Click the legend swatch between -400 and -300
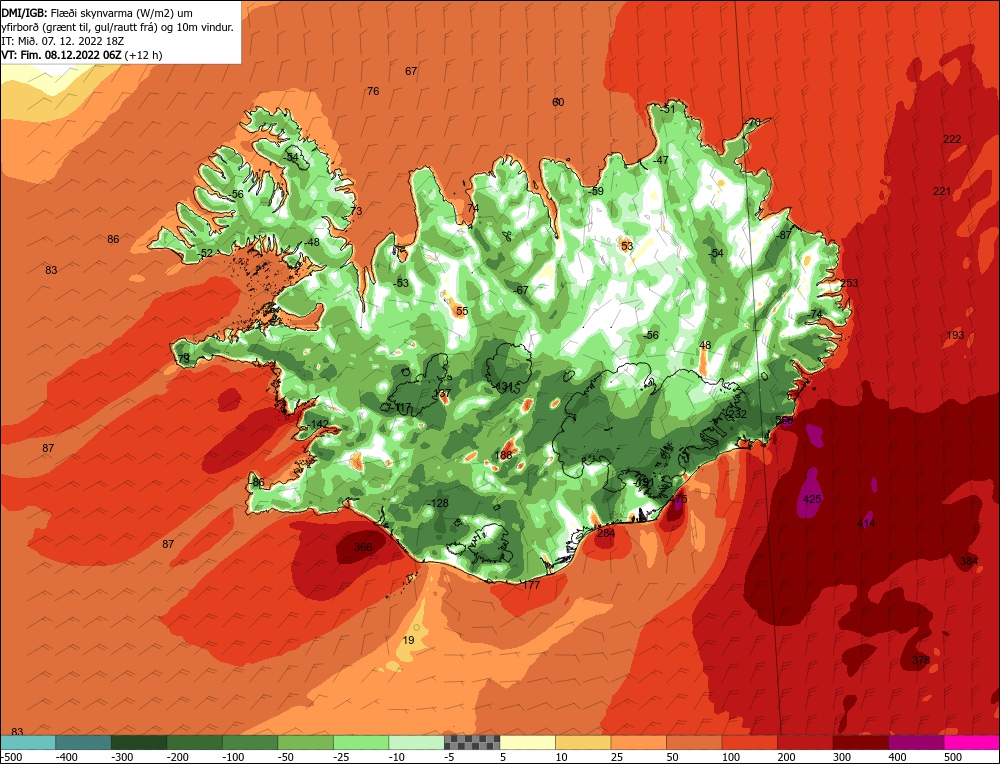The height and width of the screenshot is (764, 1000). (x=84, y=742)
